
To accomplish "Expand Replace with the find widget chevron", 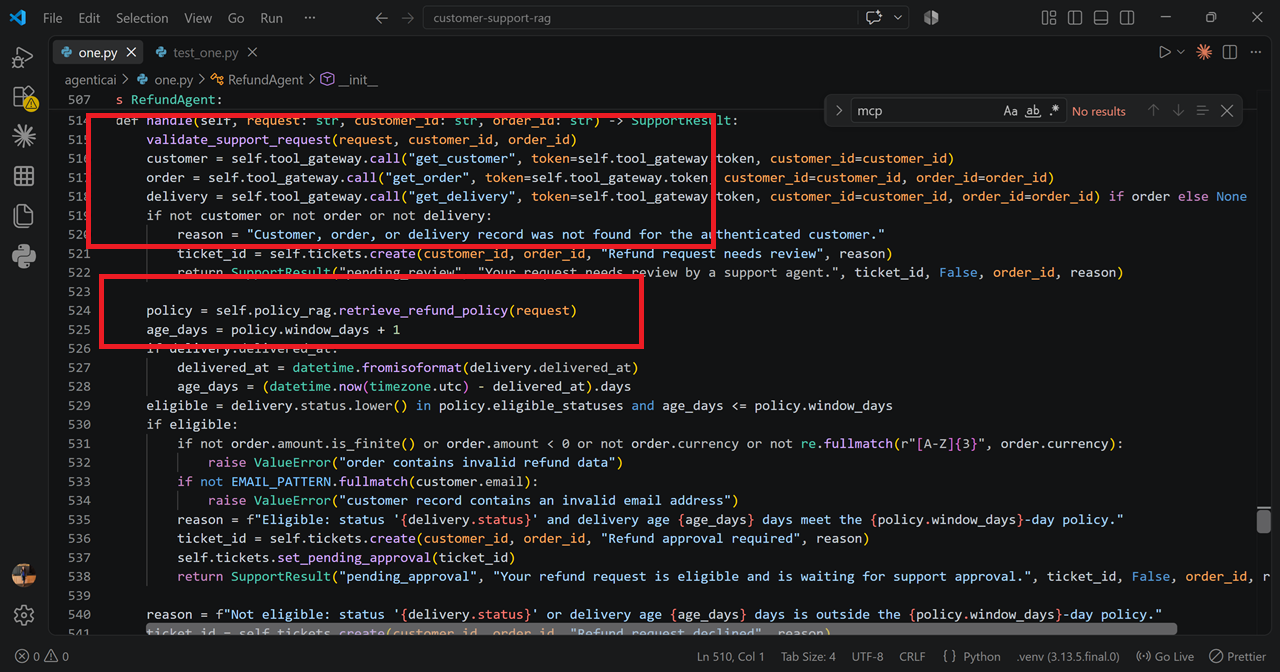I will (x=839, y=111).
